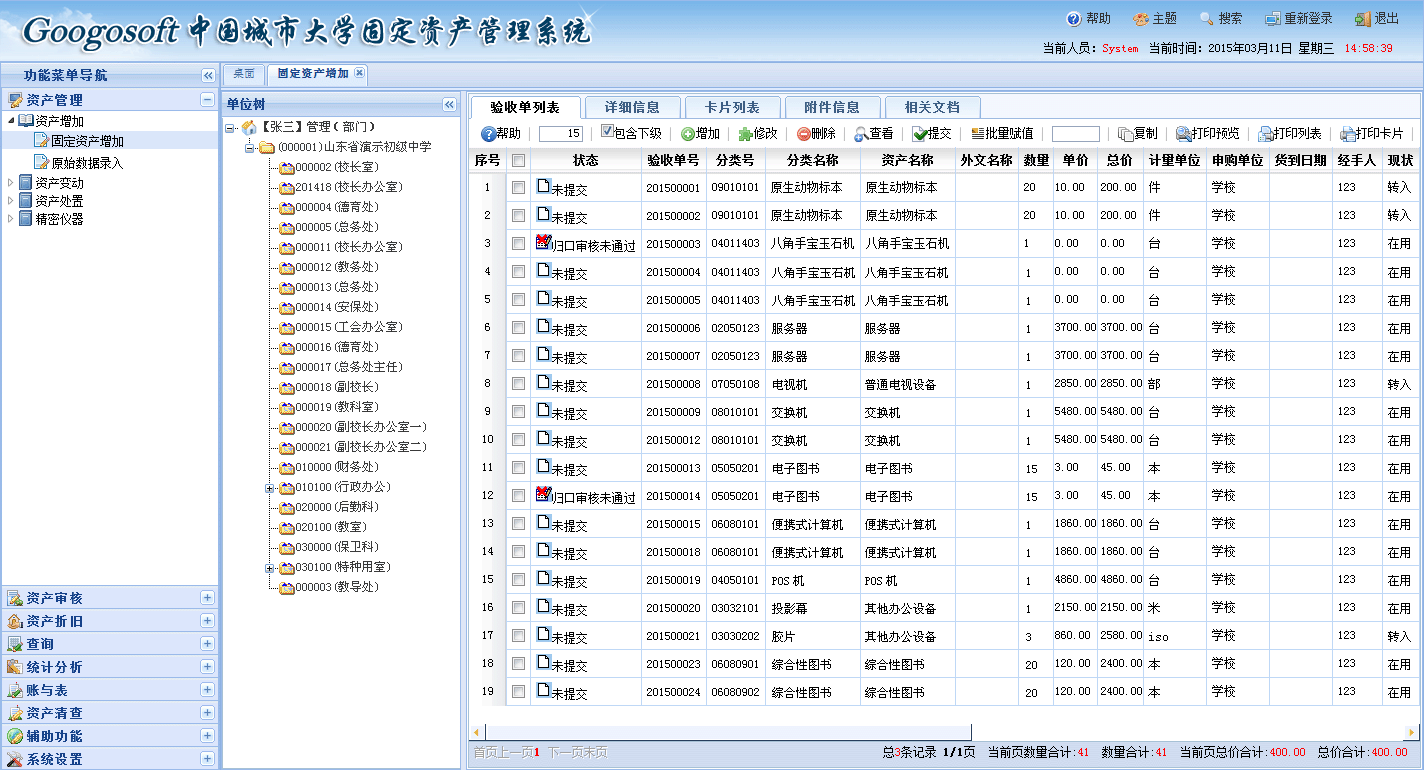Expand the 资产审核 accordion section
The image size is (1424, 770).
click(208, 598)
